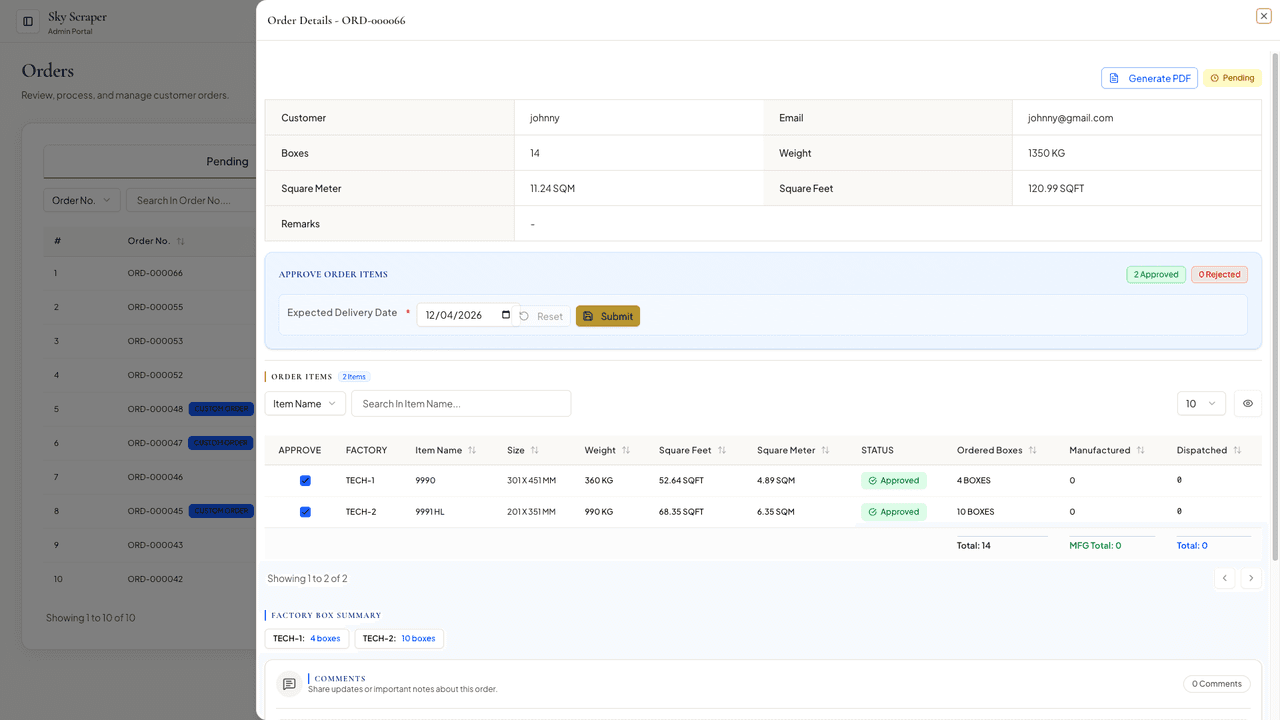Uncheck the approve checkbox for TECH-2
1280x720 pixels.
pos(305,512)
